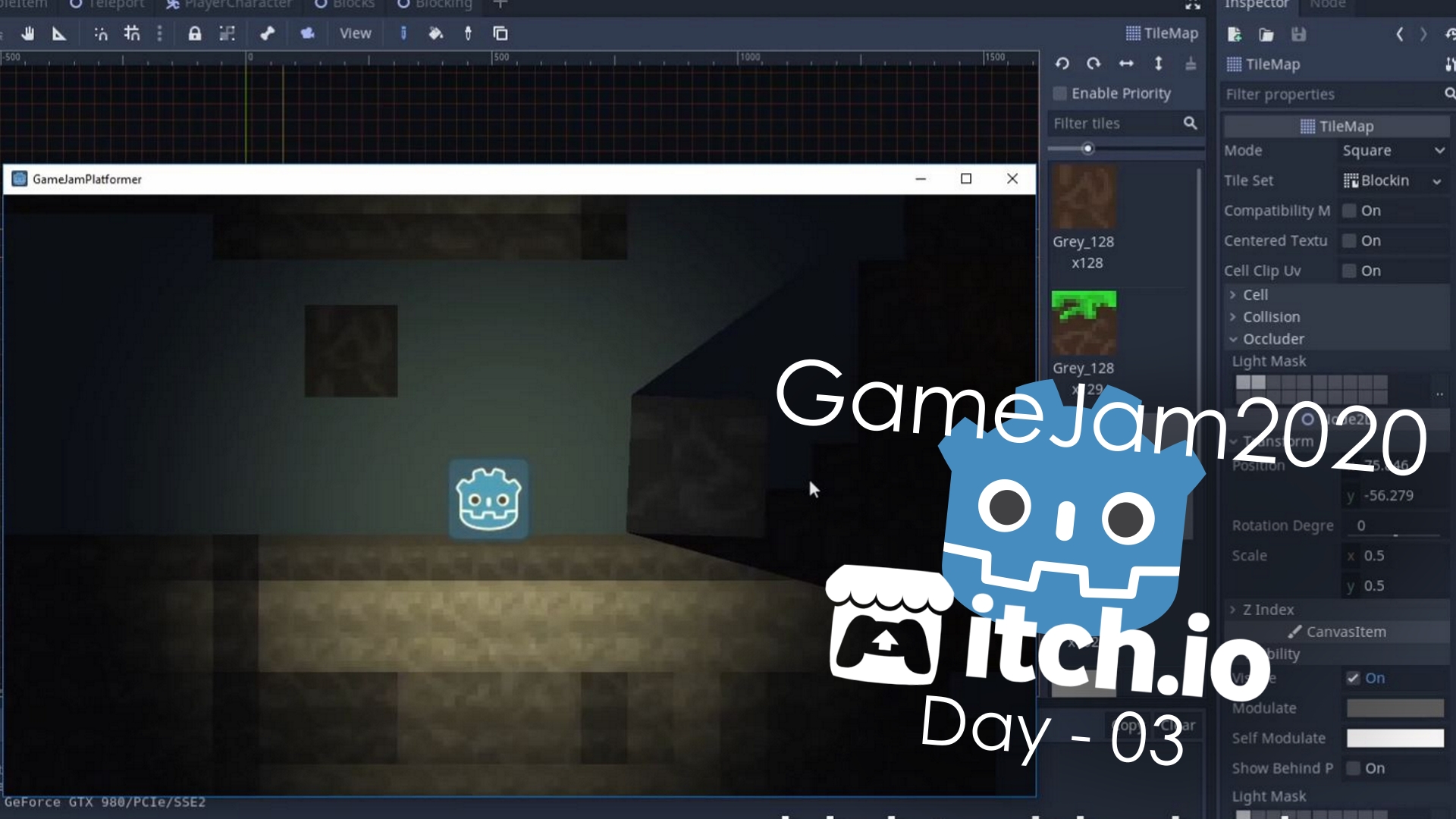Enable the Enable Priority checkbox
This screenshot has height=819, width=1456.
pyautogui.click(x=1060, y=93)
